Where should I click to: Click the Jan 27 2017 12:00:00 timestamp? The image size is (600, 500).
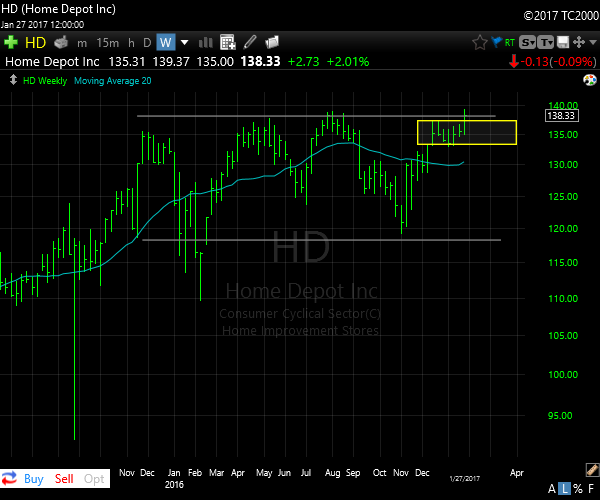42,25
